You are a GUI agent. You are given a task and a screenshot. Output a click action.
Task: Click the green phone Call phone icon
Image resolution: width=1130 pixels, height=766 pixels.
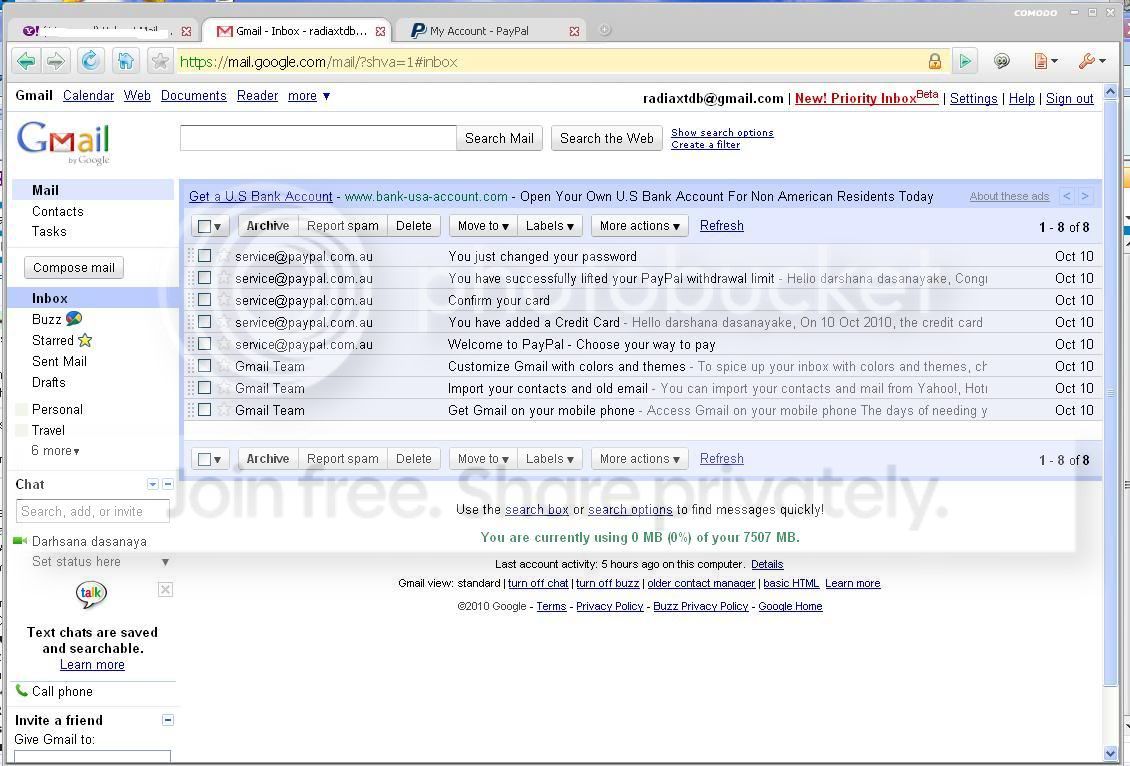coord(22,690)
